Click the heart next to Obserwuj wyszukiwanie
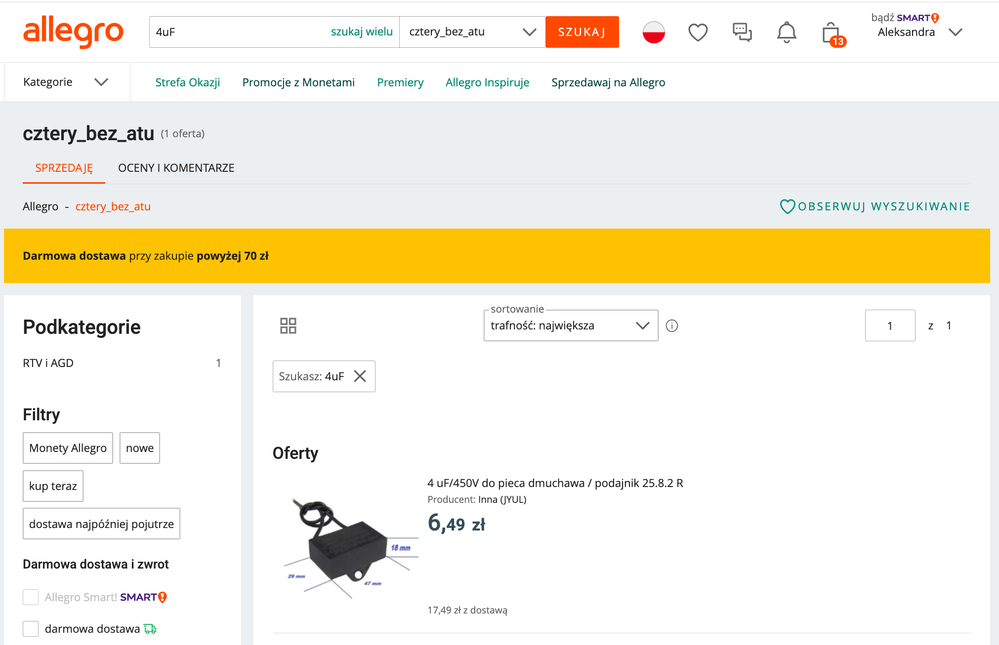The height and width of the screenshot is (645, 999). [787, 207]
